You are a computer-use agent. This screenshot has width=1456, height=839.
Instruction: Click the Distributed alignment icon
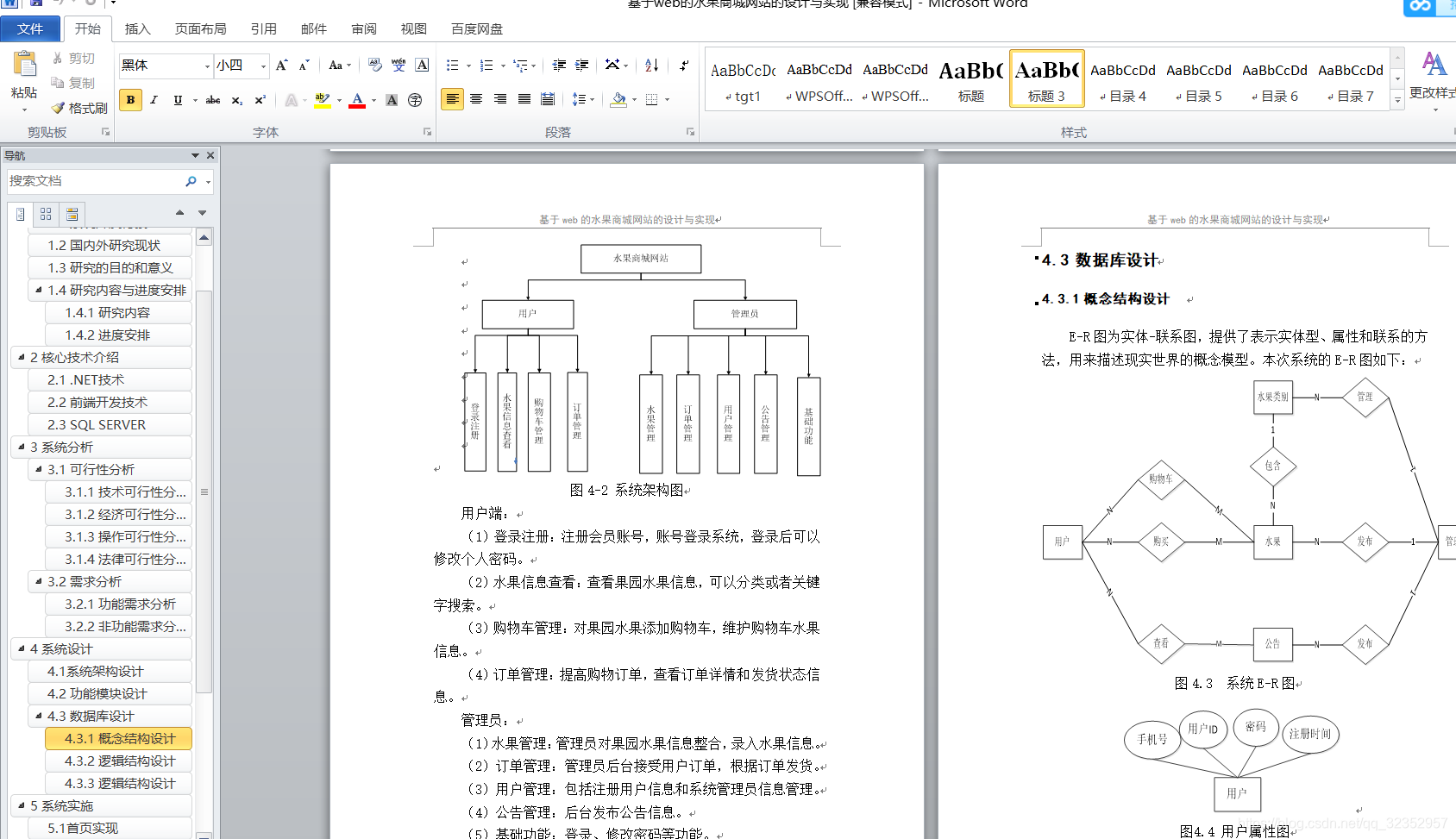pos(548,100)
